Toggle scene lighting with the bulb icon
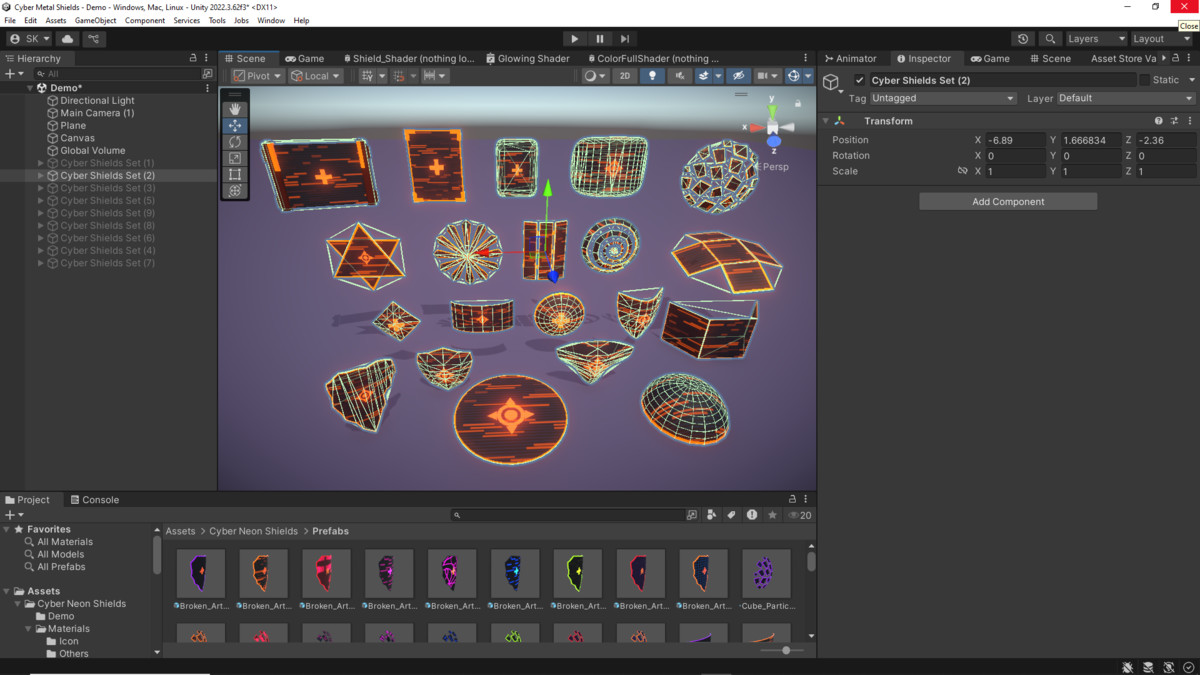The width and height of the screenshot is (1200, 675). [651, 75]
